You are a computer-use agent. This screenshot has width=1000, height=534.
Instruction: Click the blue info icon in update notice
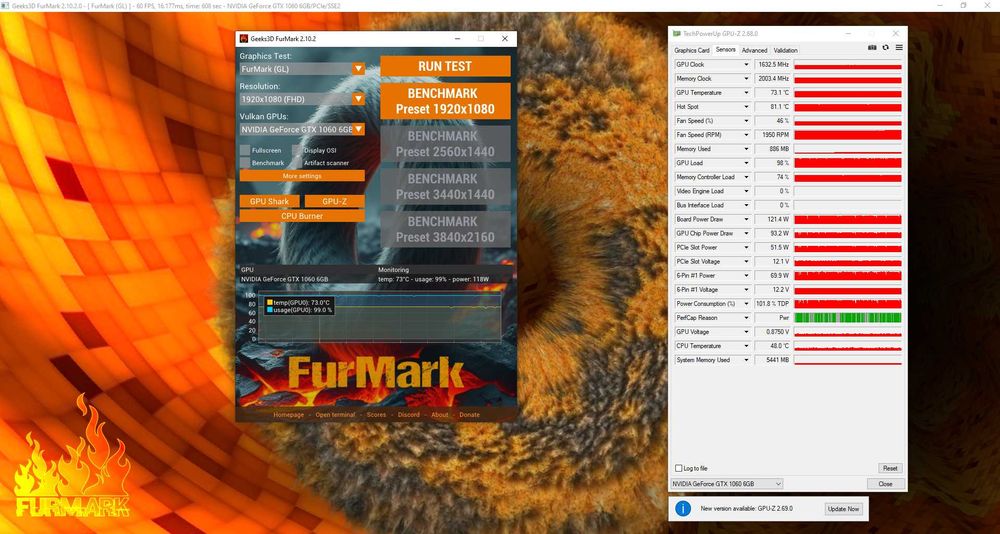point(683,508)
